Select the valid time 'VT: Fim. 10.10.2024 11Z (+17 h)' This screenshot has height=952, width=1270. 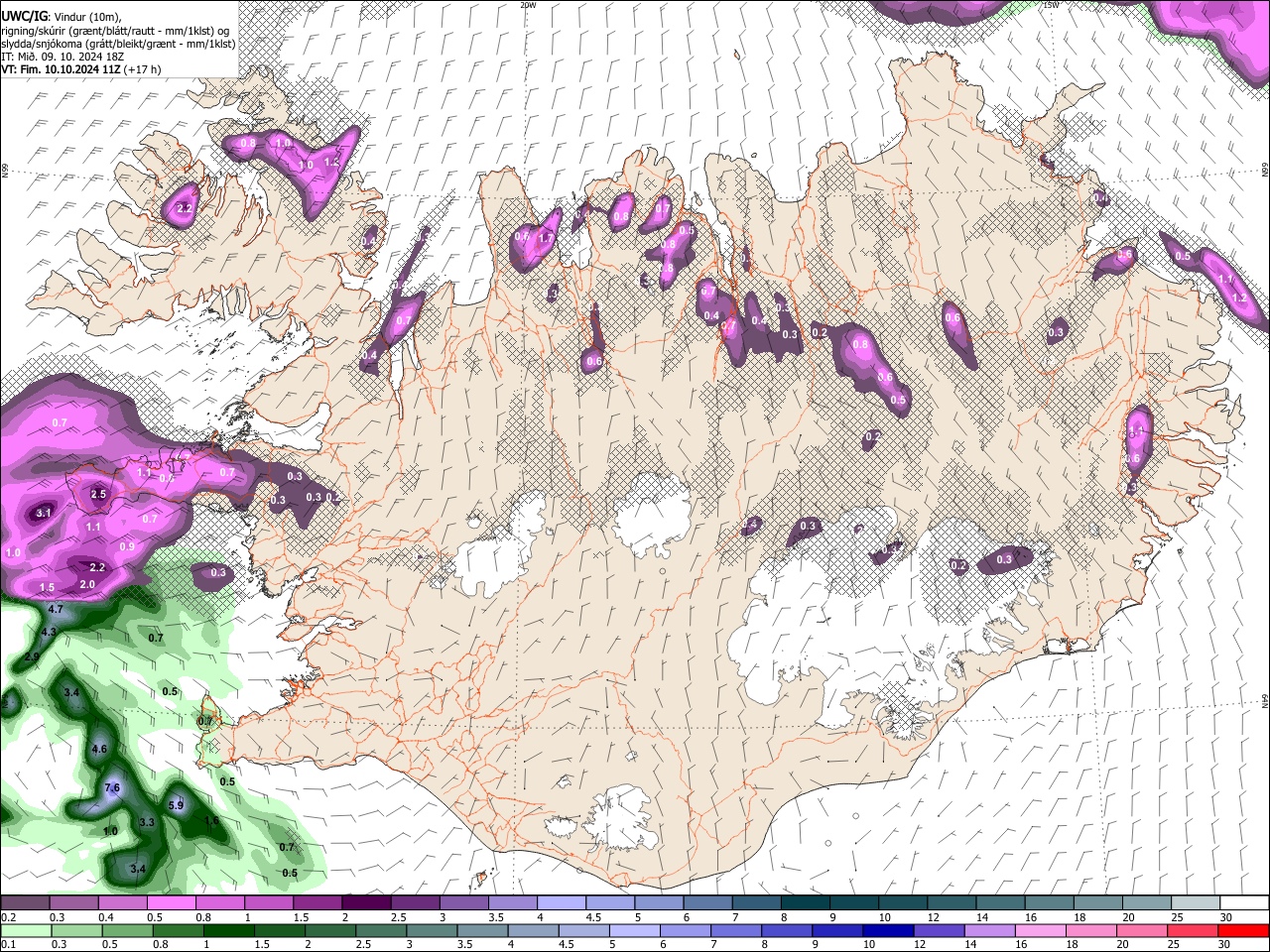tap(80, 69)
